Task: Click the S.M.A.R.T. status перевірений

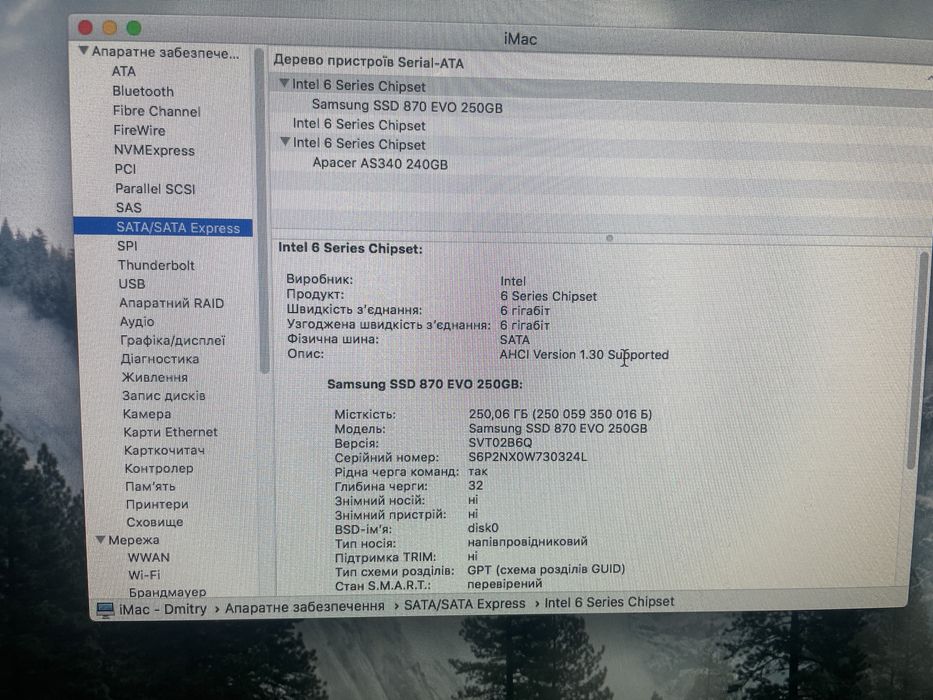Action: click(504, 584)
